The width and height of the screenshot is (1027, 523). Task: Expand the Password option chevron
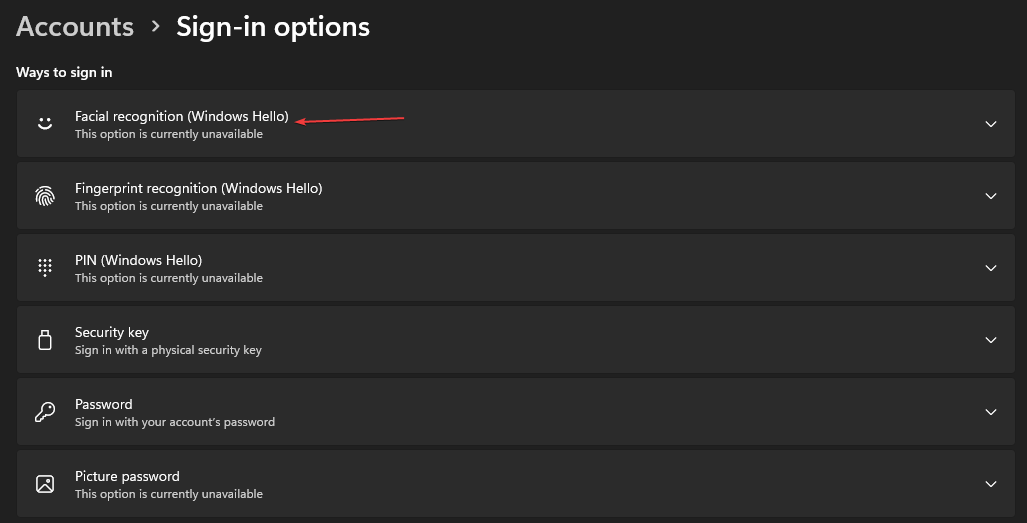[x=991, y=412]
